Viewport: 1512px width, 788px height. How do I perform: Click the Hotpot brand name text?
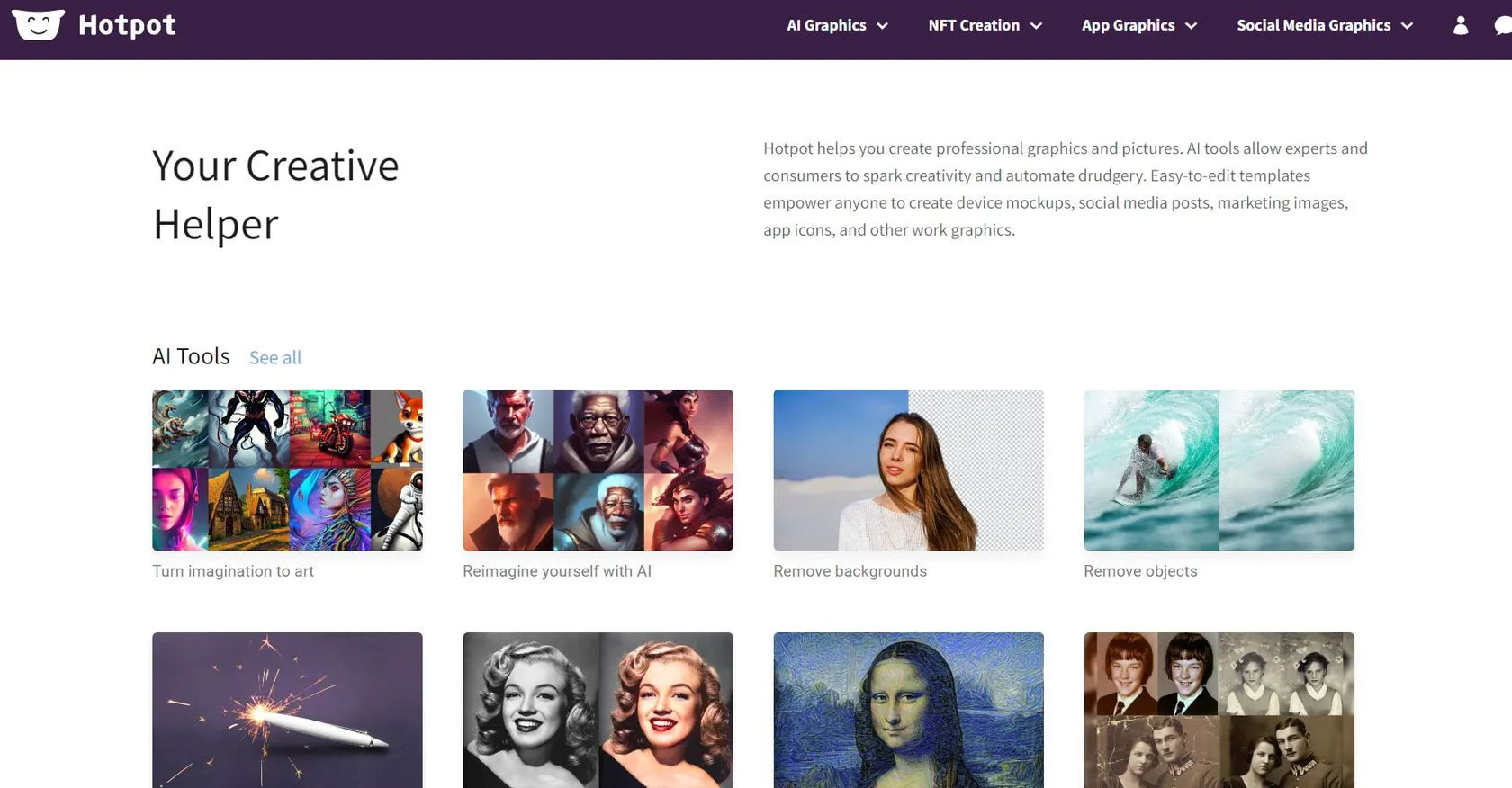127,25
